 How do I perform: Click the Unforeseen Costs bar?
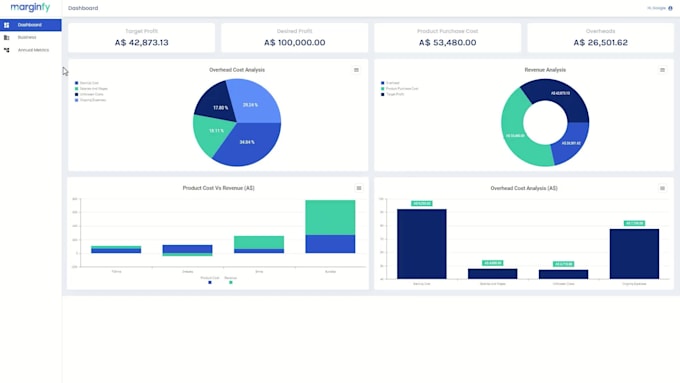pyautogui.click(x=563, y=274)
